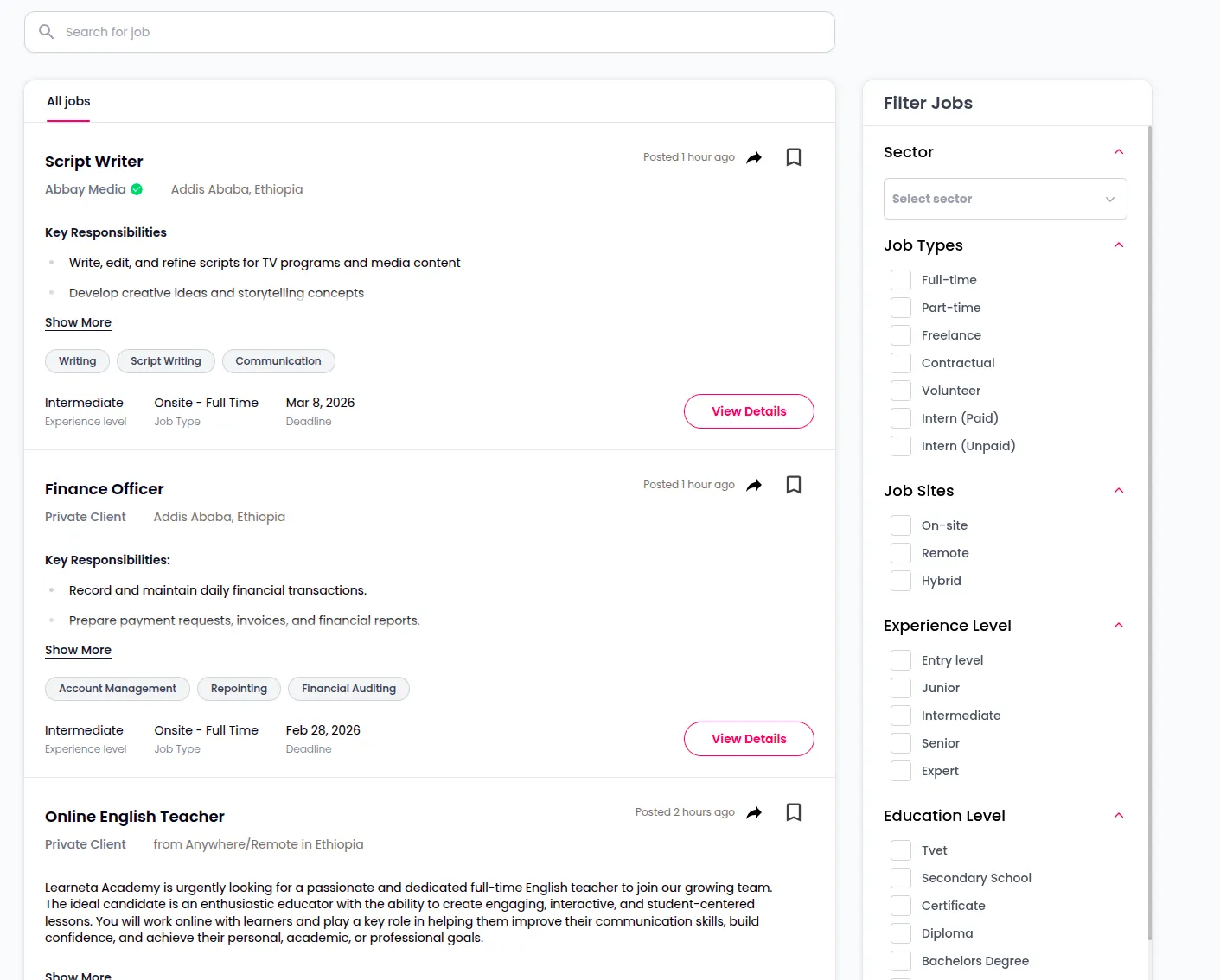Image resolution: width=1220 pixels, height=980 pixels.
Task: View Details for Script Writer job
Action: point(748,411)
